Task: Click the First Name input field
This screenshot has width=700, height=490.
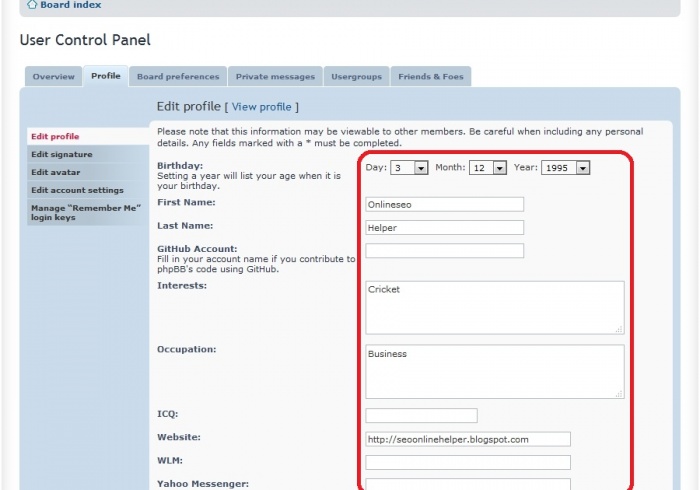Action: click(x=444, y=204)
